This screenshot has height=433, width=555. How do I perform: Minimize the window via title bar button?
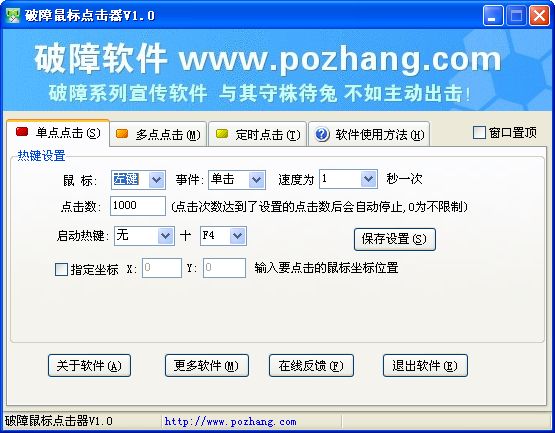493,16
